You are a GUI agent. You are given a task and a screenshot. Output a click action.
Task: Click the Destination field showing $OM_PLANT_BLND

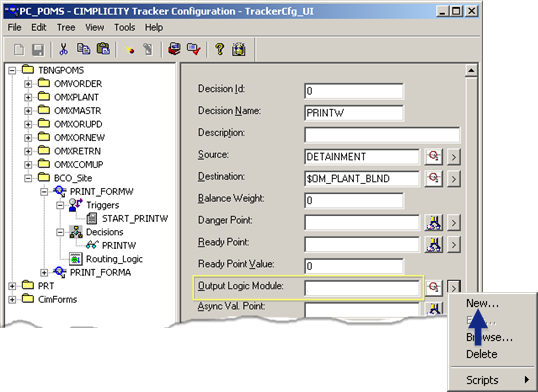(362, 179)
